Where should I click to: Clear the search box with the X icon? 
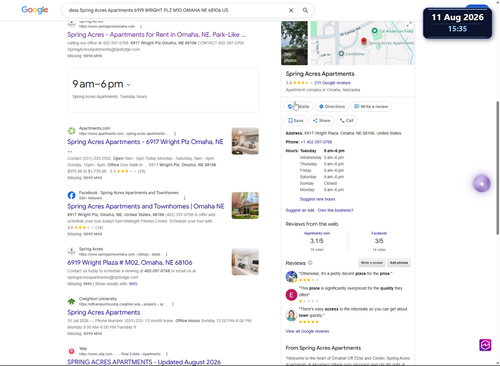[291, 10]
